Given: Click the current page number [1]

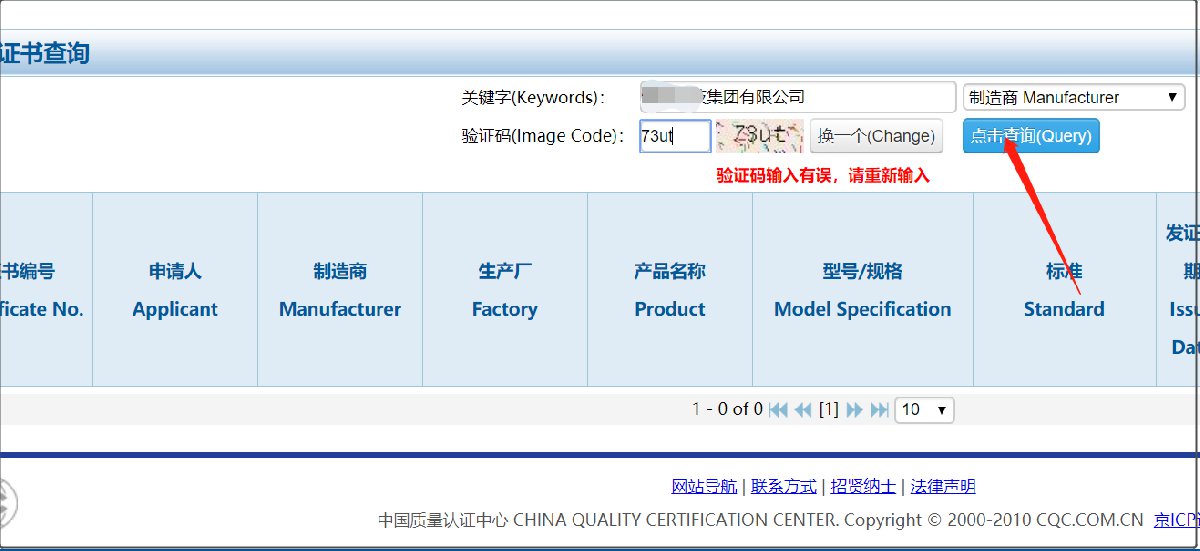Looking at the screenshot, I should pos(828,409).
